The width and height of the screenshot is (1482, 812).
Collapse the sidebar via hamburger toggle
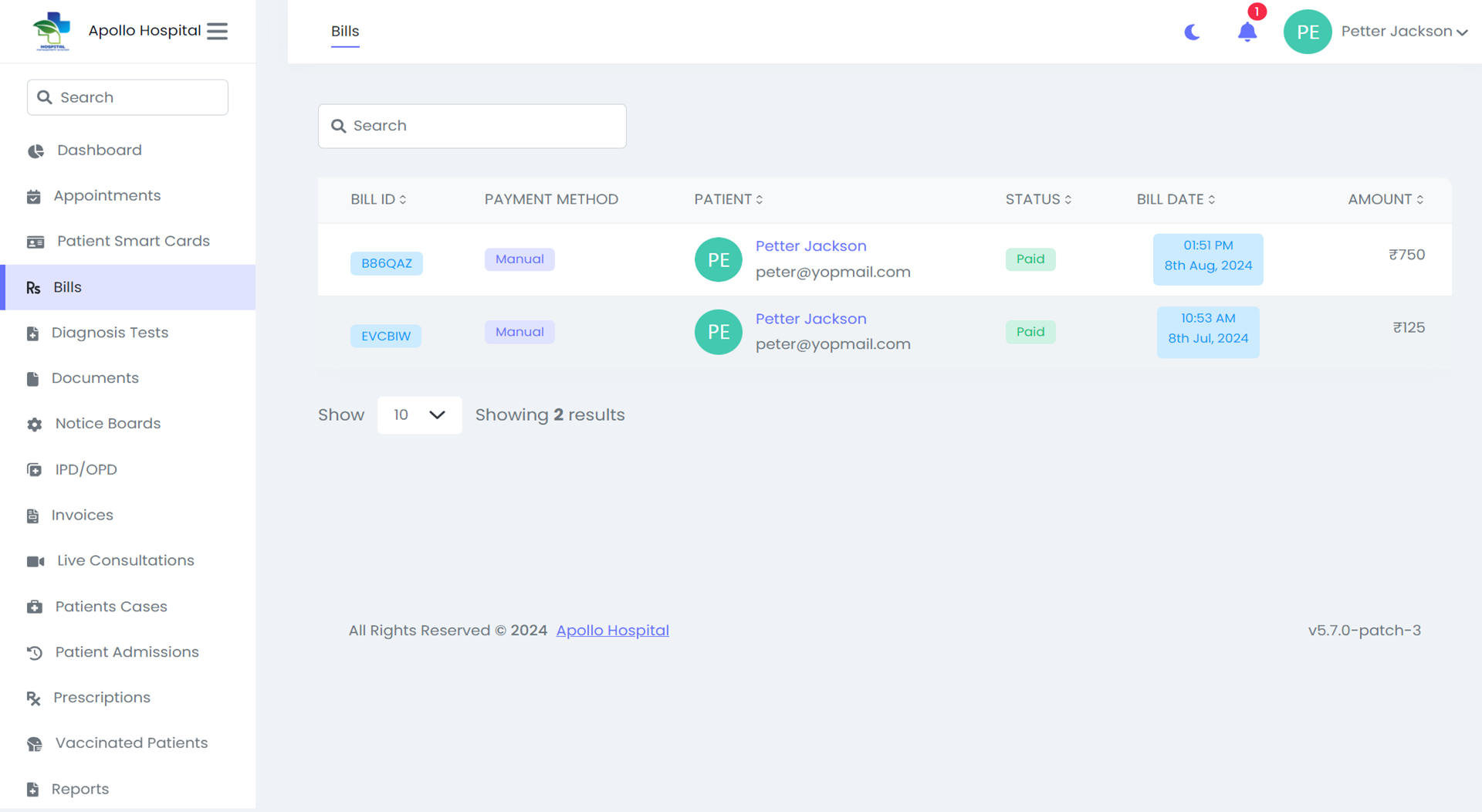point(217,31)
